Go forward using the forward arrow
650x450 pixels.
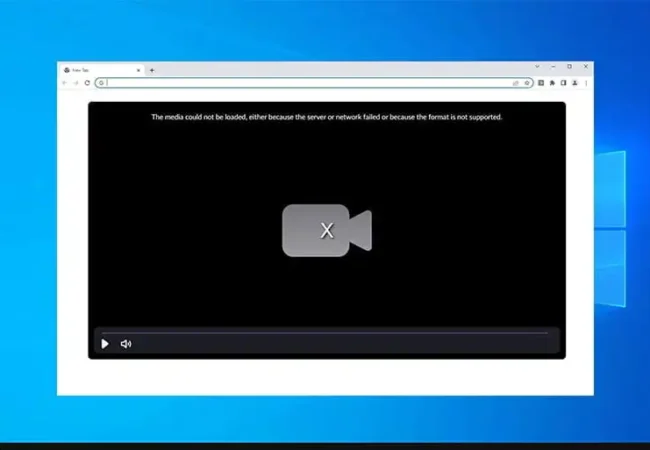coord(76,83)
